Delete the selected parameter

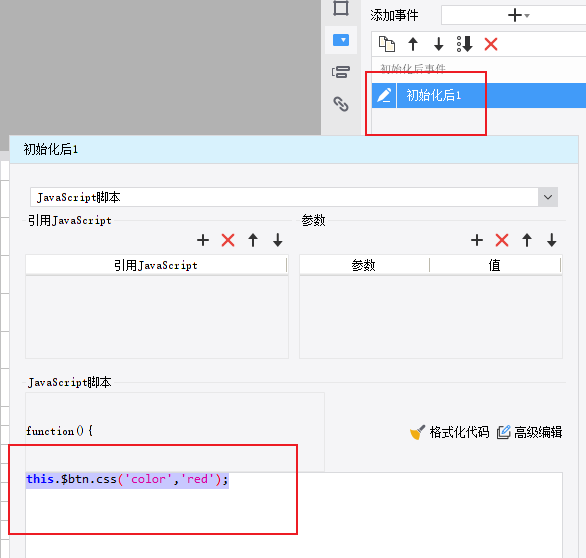point(502,240)
